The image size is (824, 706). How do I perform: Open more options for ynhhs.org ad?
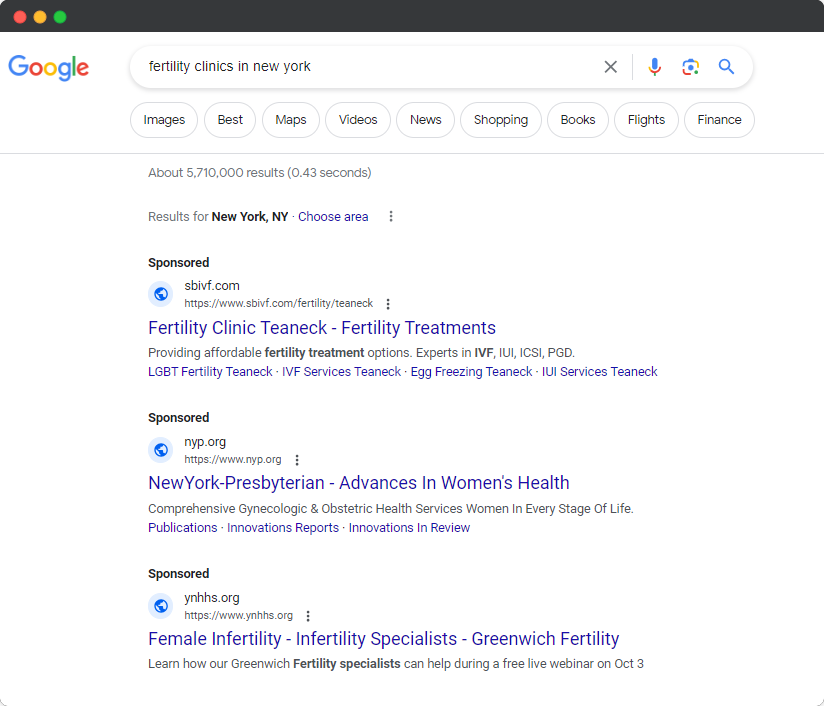click(x=308, y=616)
